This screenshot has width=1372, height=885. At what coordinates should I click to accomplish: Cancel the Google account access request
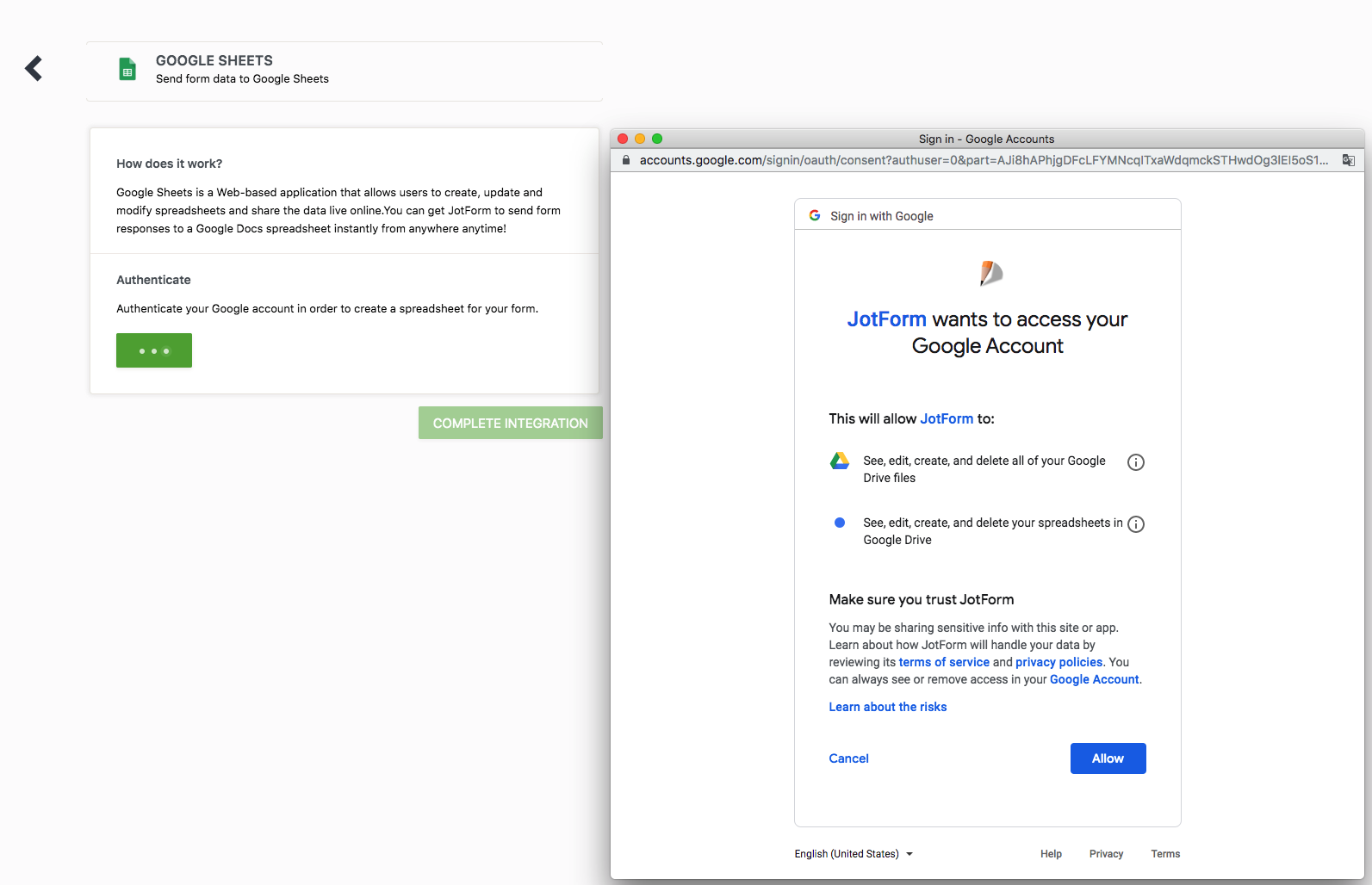click(848, 758)
